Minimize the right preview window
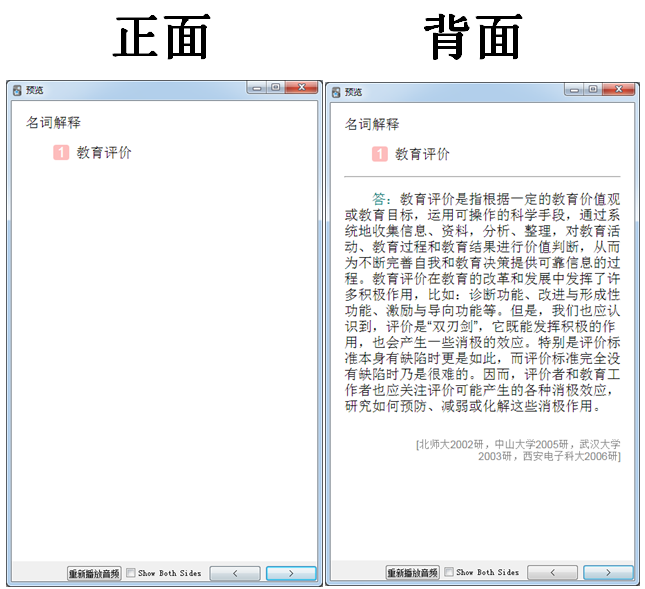645x589 pixels. click(x=574, y=89)
